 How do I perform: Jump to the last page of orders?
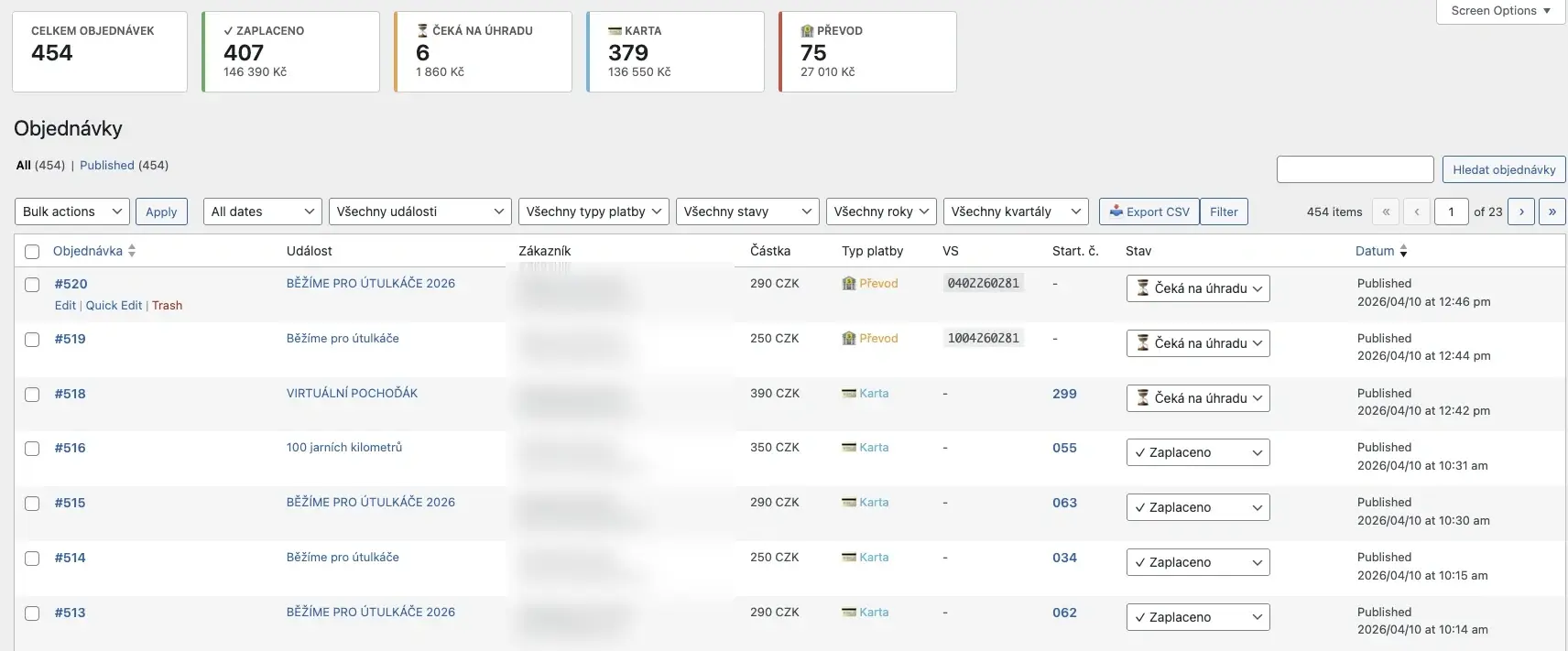(x=1552, y=212)
